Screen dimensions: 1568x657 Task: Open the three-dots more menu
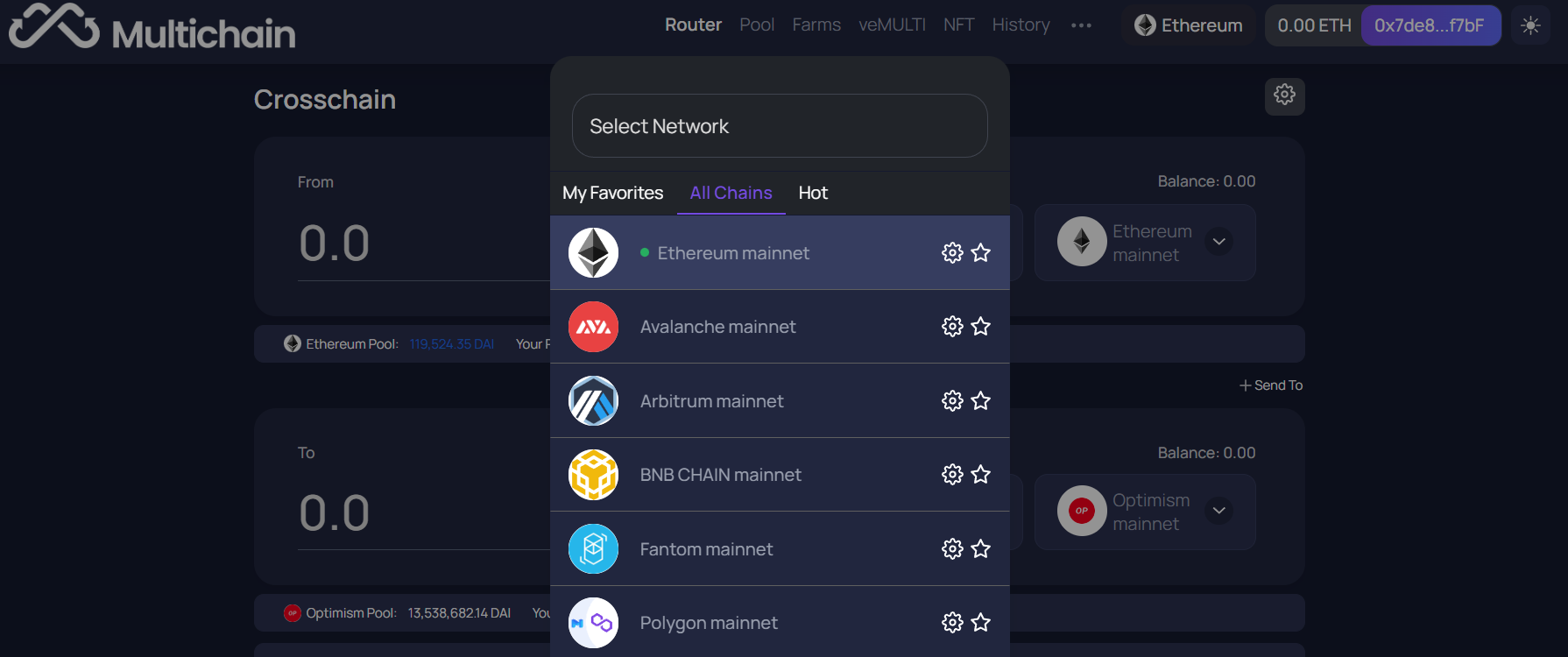click(1081, 25)
